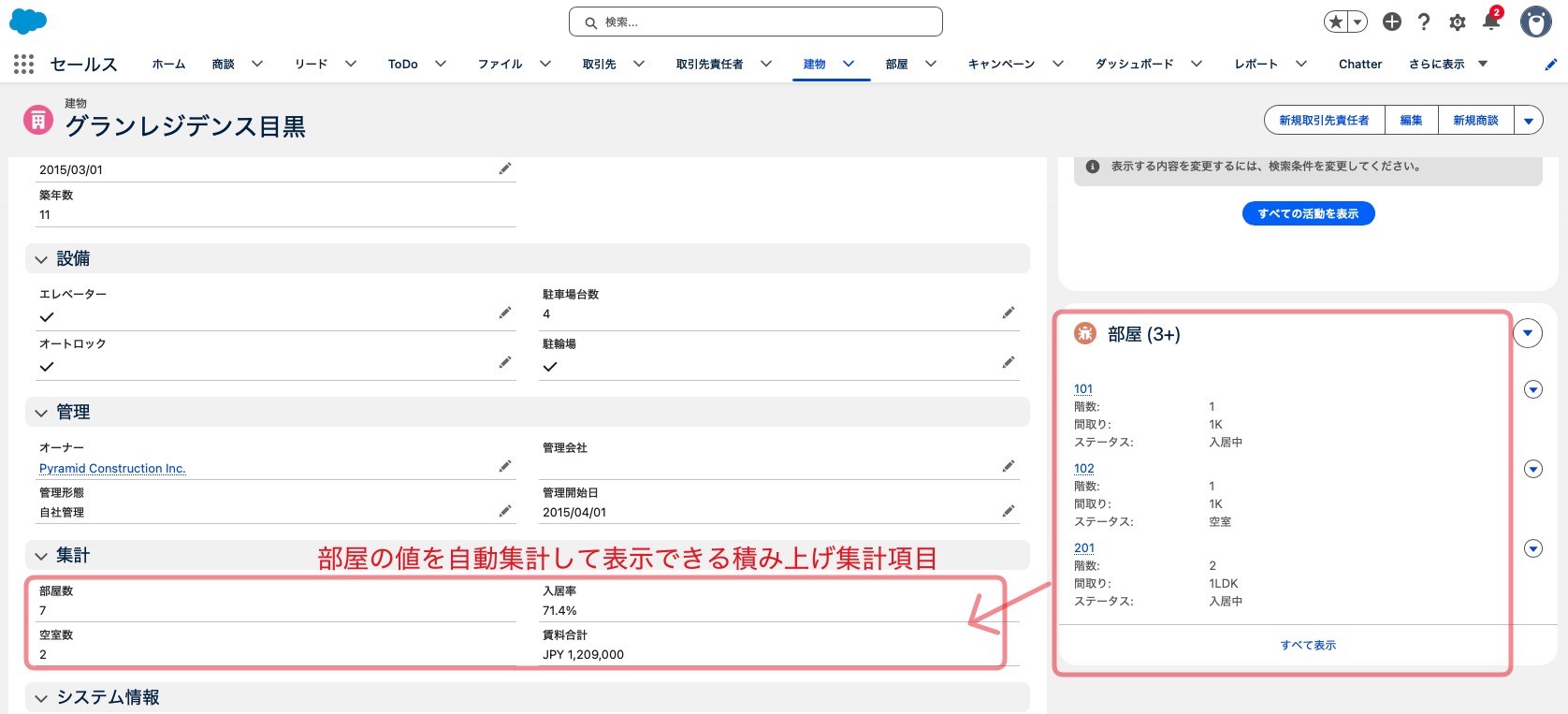Edit the 駐輪場 field pencil icon
Viewport: 1568px width, 714px height.
point(1009,362)
